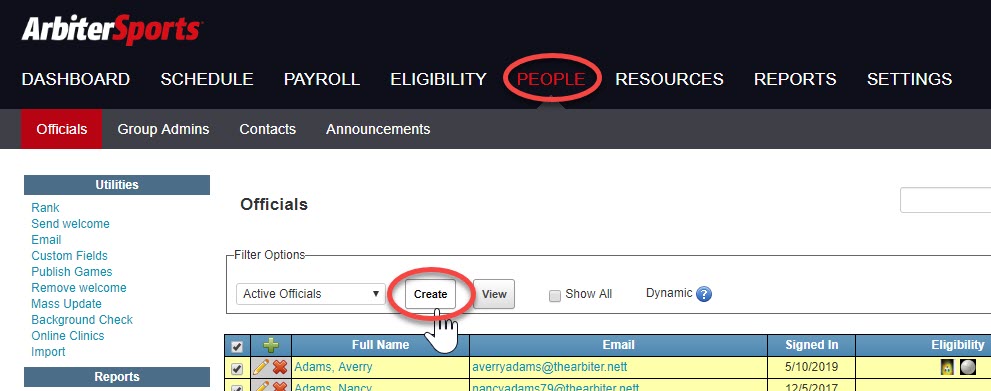The image size is (991, 391).
Task: Open the Remove welcome link
Action: coord(79,288)
